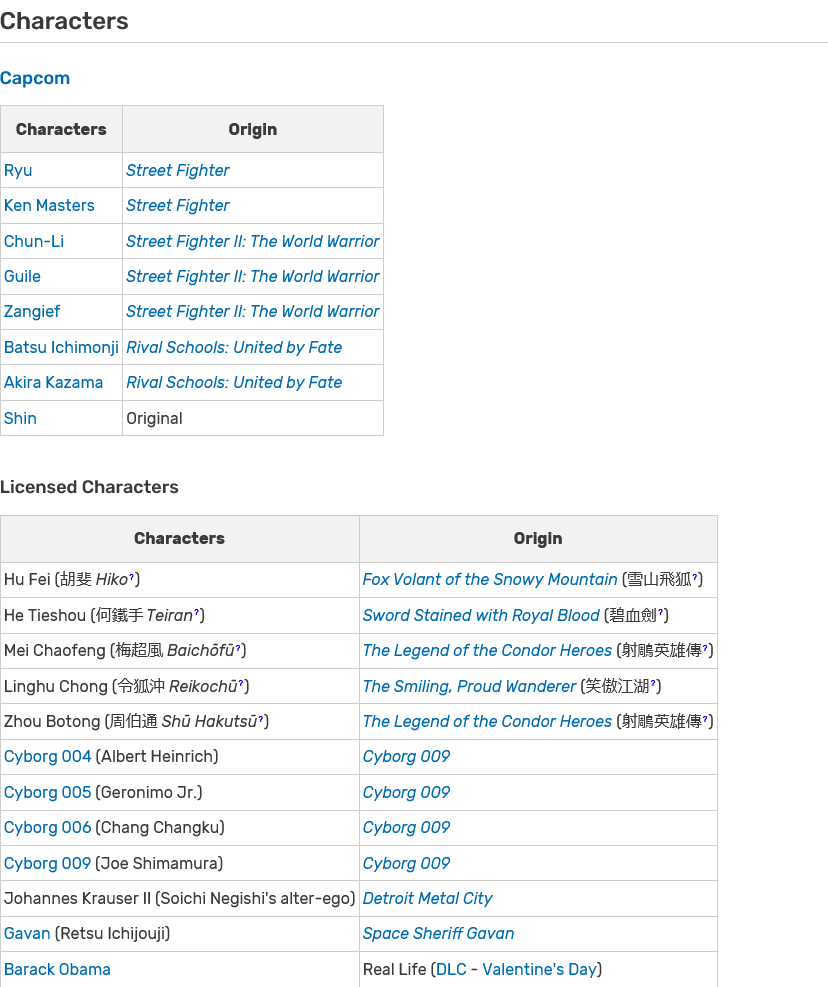Open Fox Volant of the Snowy Mountain link
Image resolution: width=828 pixels, height=987 pixels.
point(490,580)
